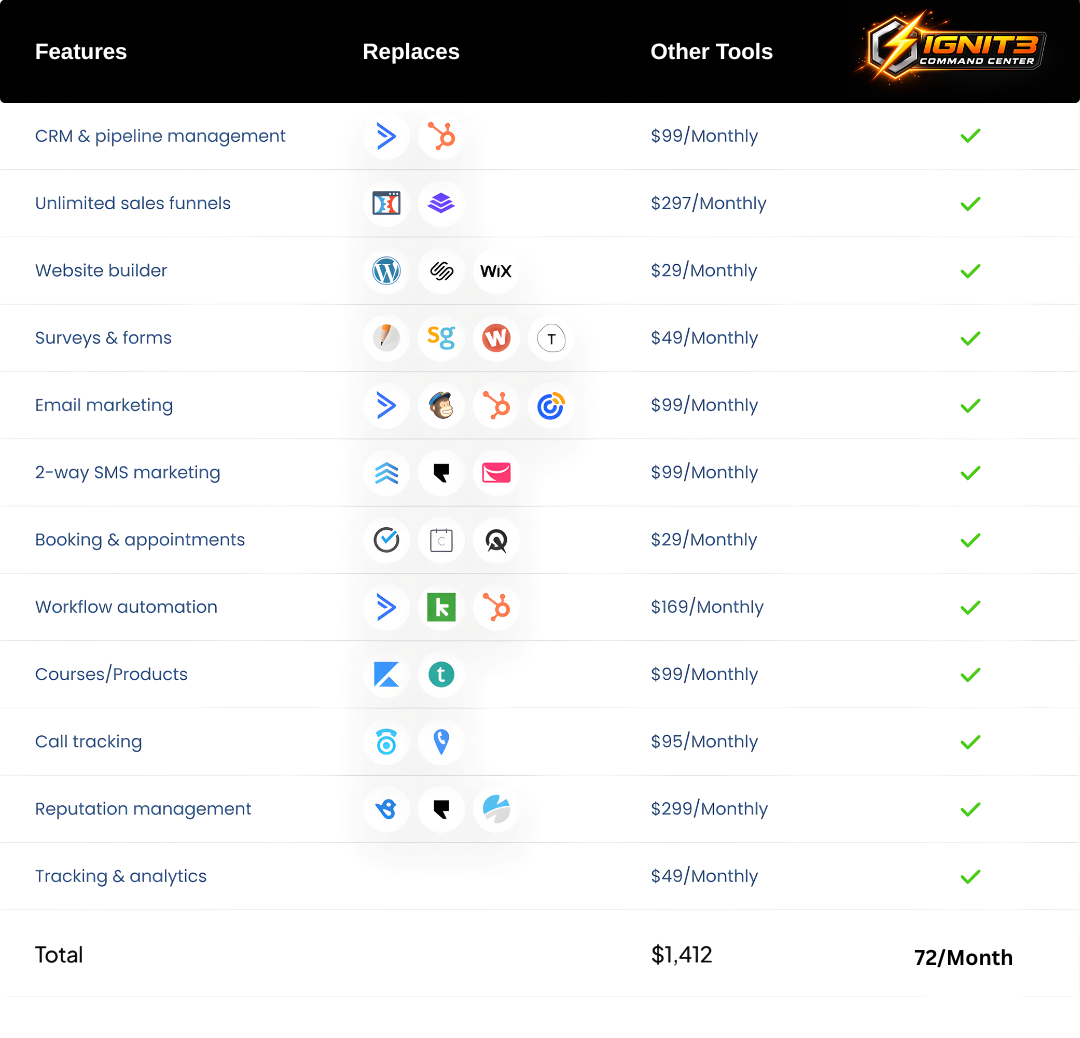Click the 'Other Tools' column header
1080x1038 pixels.
[712, 52]
